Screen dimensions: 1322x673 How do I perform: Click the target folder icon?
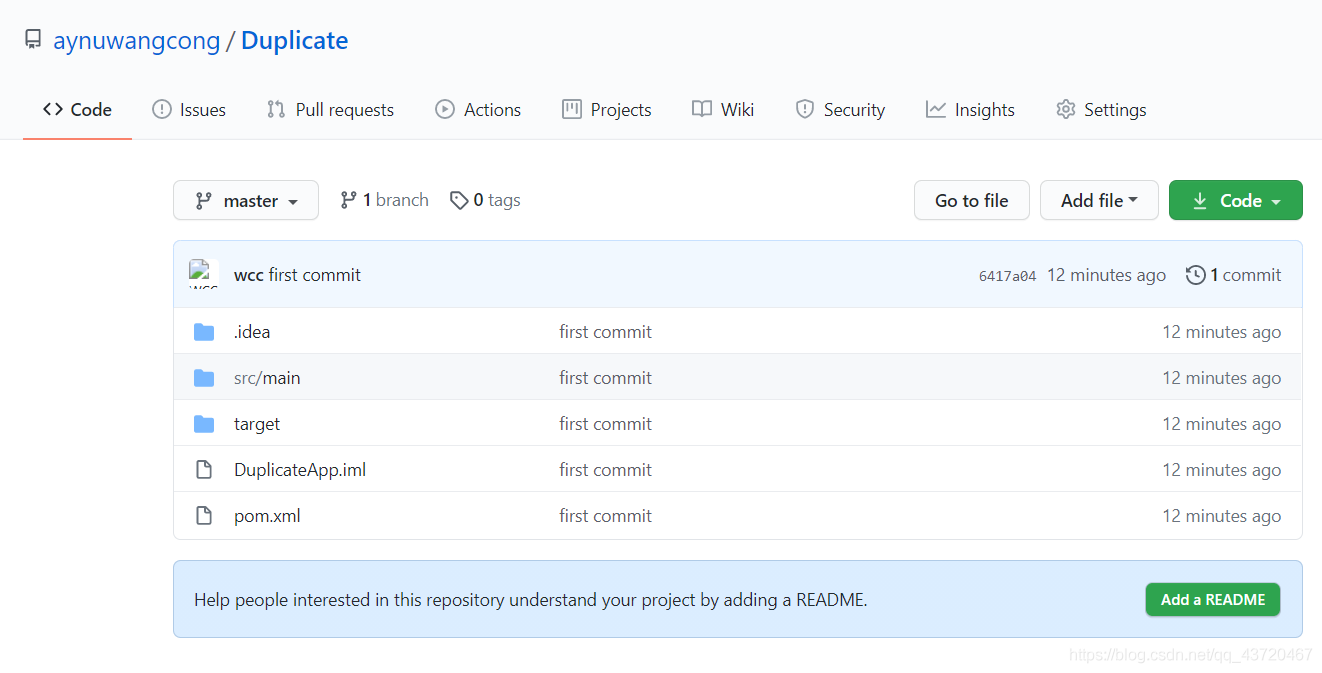pos(204,424)
